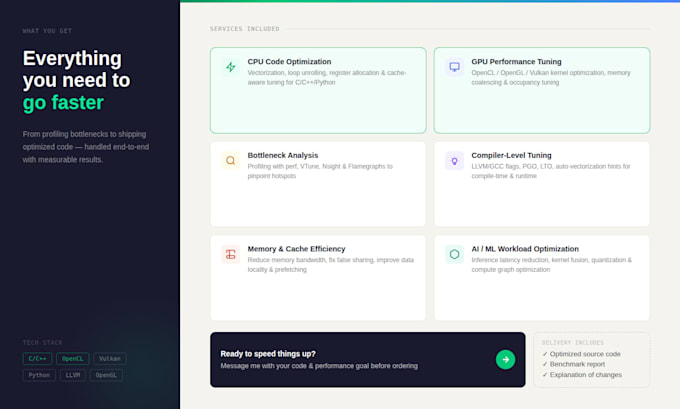Click the 'LLVM/GCC flags, PGO, LTO' description
Viewport: 680px width, 409px height.
pyautogui.click(x=551, y=171)
